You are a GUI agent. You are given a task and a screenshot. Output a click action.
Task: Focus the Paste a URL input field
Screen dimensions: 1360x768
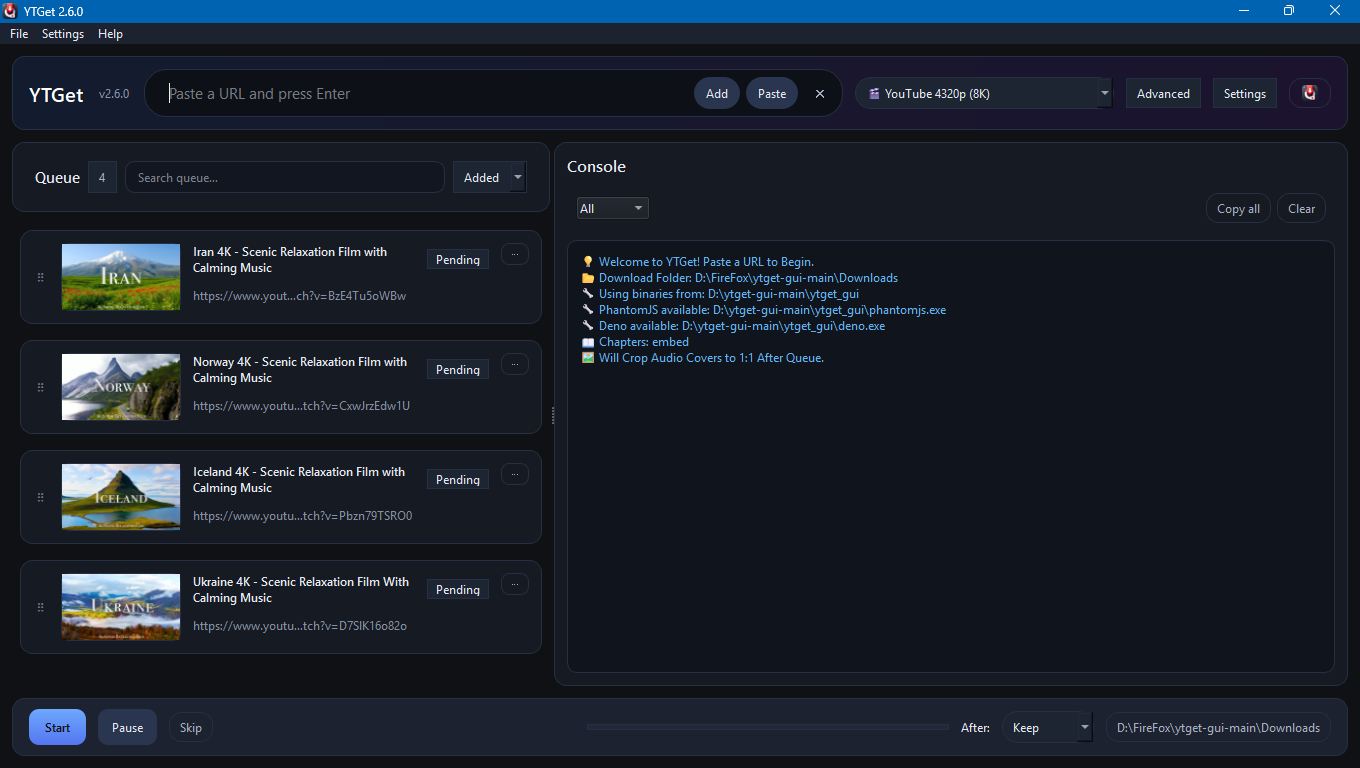[425, 94]
